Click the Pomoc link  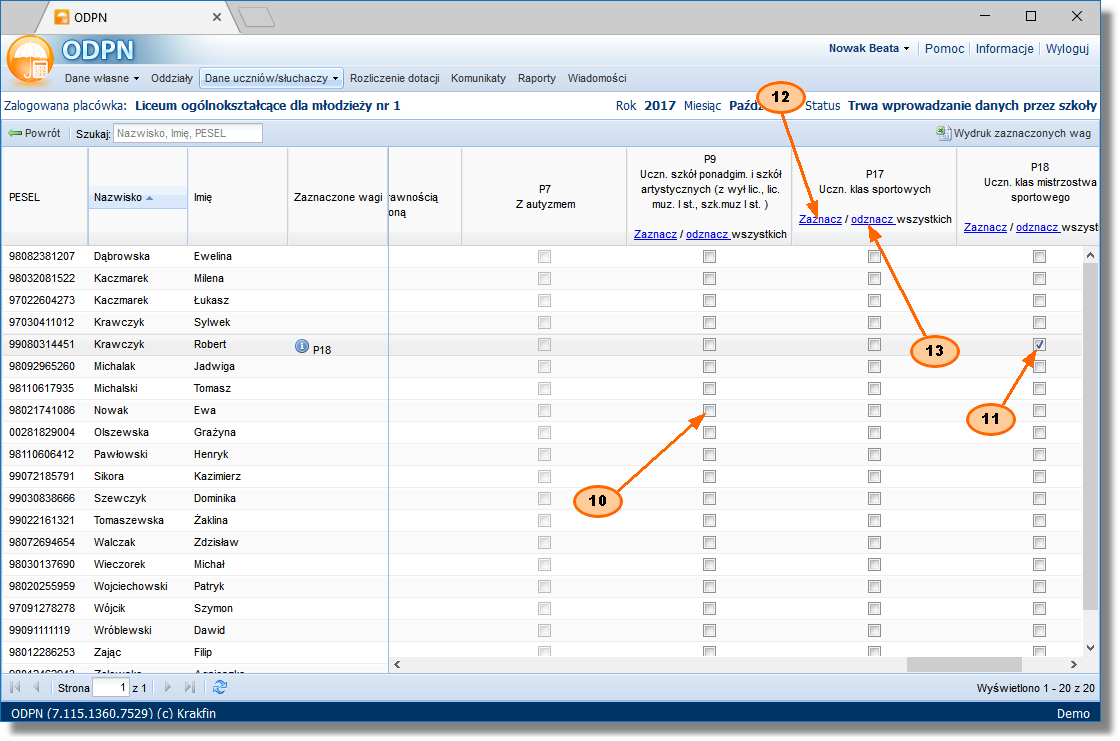tap(944, 49)
